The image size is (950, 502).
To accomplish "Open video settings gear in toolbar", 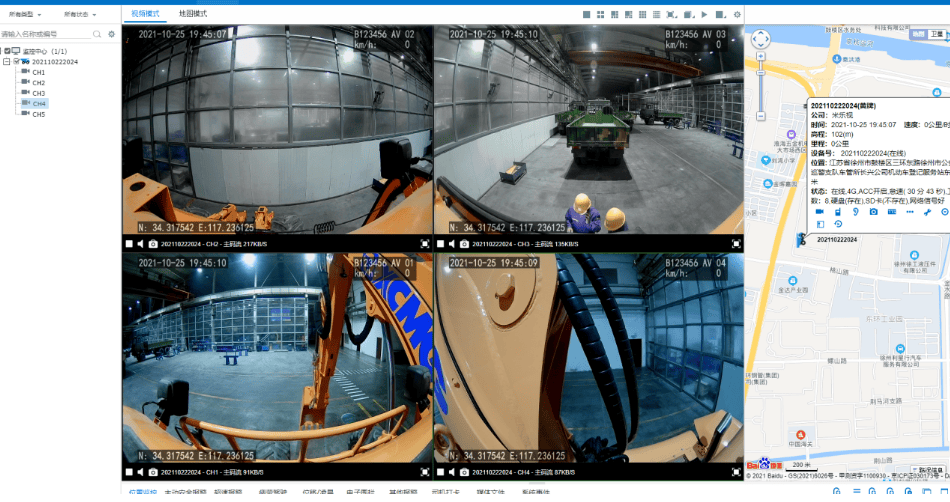I will pos(737,15).
